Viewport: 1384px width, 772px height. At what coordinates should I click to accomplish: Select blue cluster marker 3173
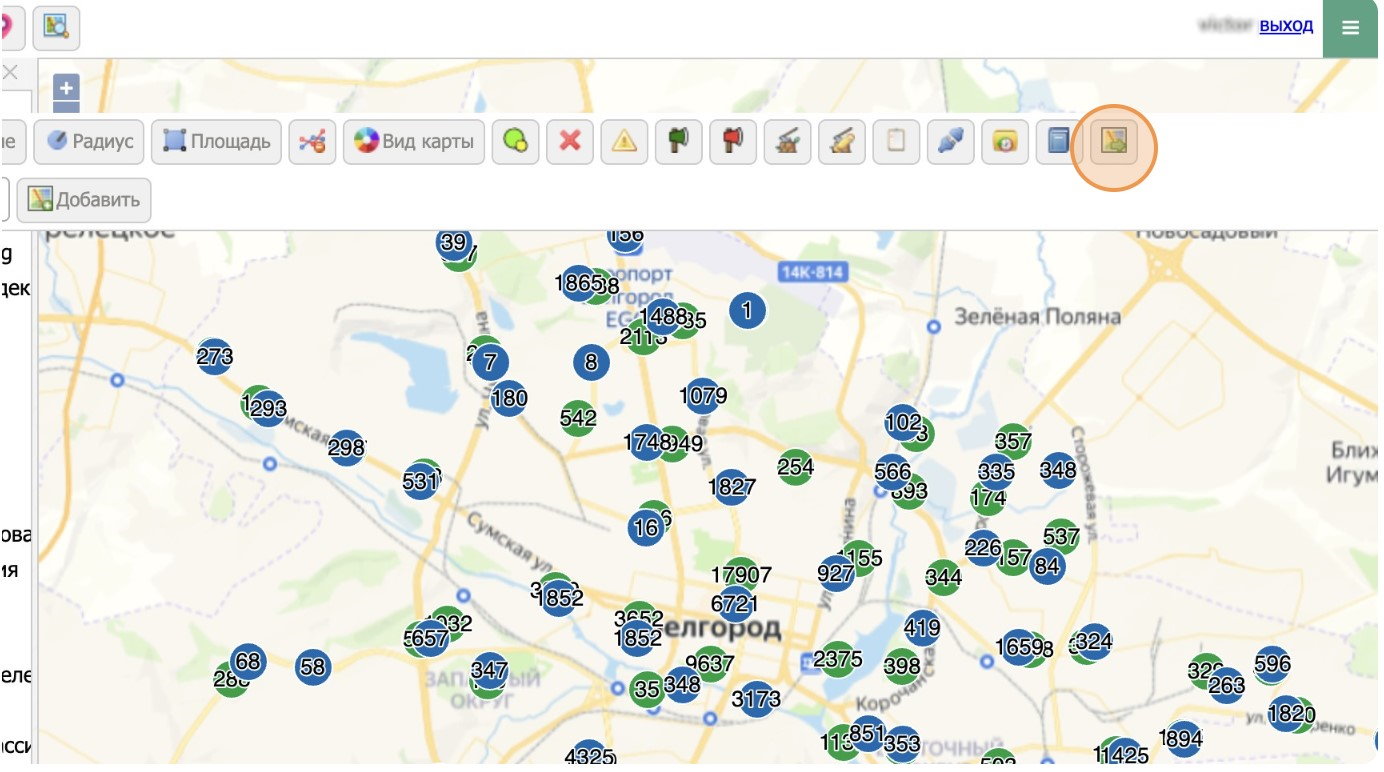pos(756,698)
